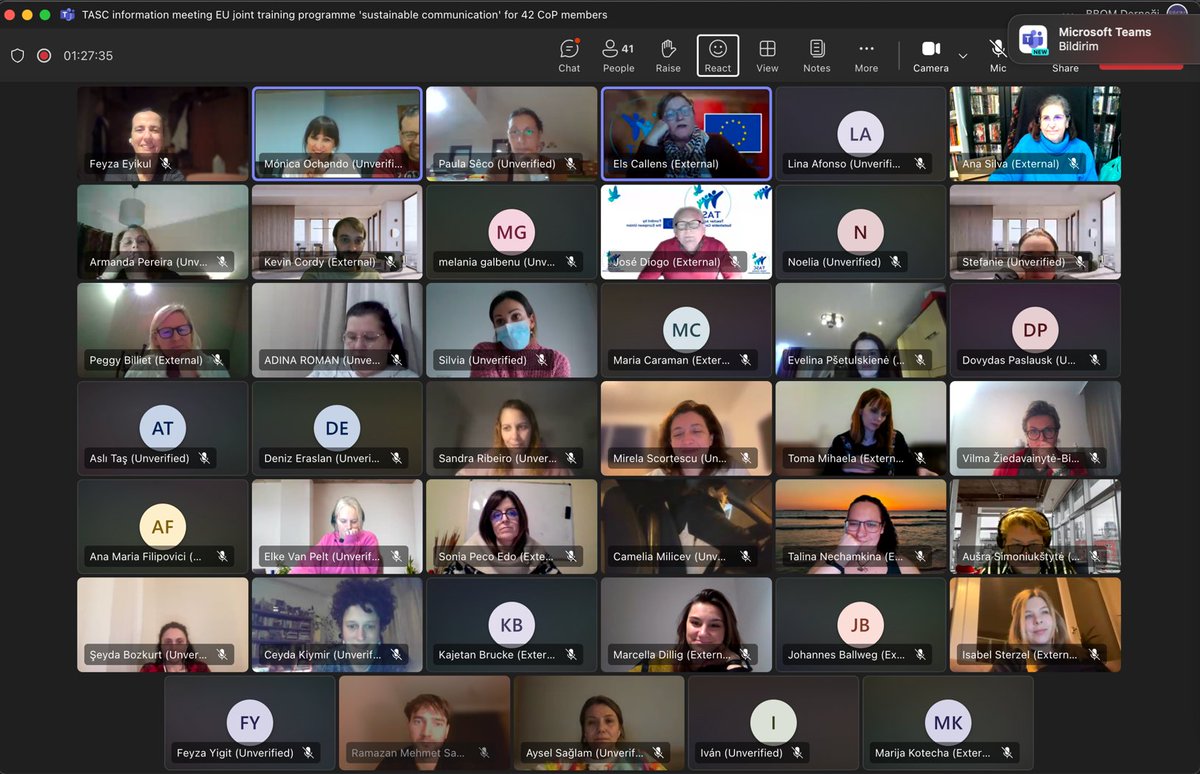The image size is (1200, 774).
Task: Select Armanda Pereira's video tile
Action: click(163, 232)
